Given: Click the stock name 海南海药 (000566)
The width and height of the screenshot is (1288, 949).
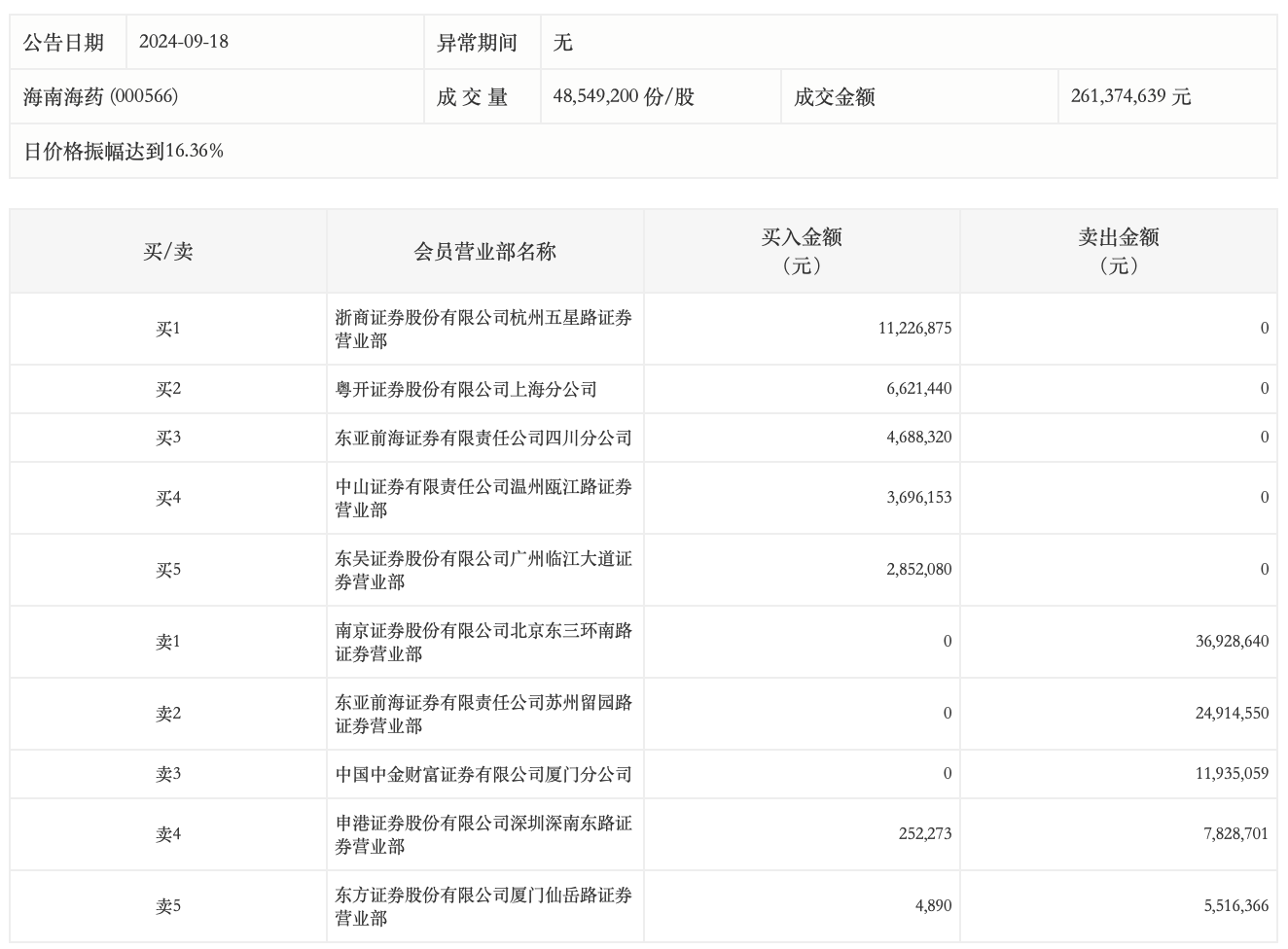Looking at the screenshot, I should tap(100, 96).
